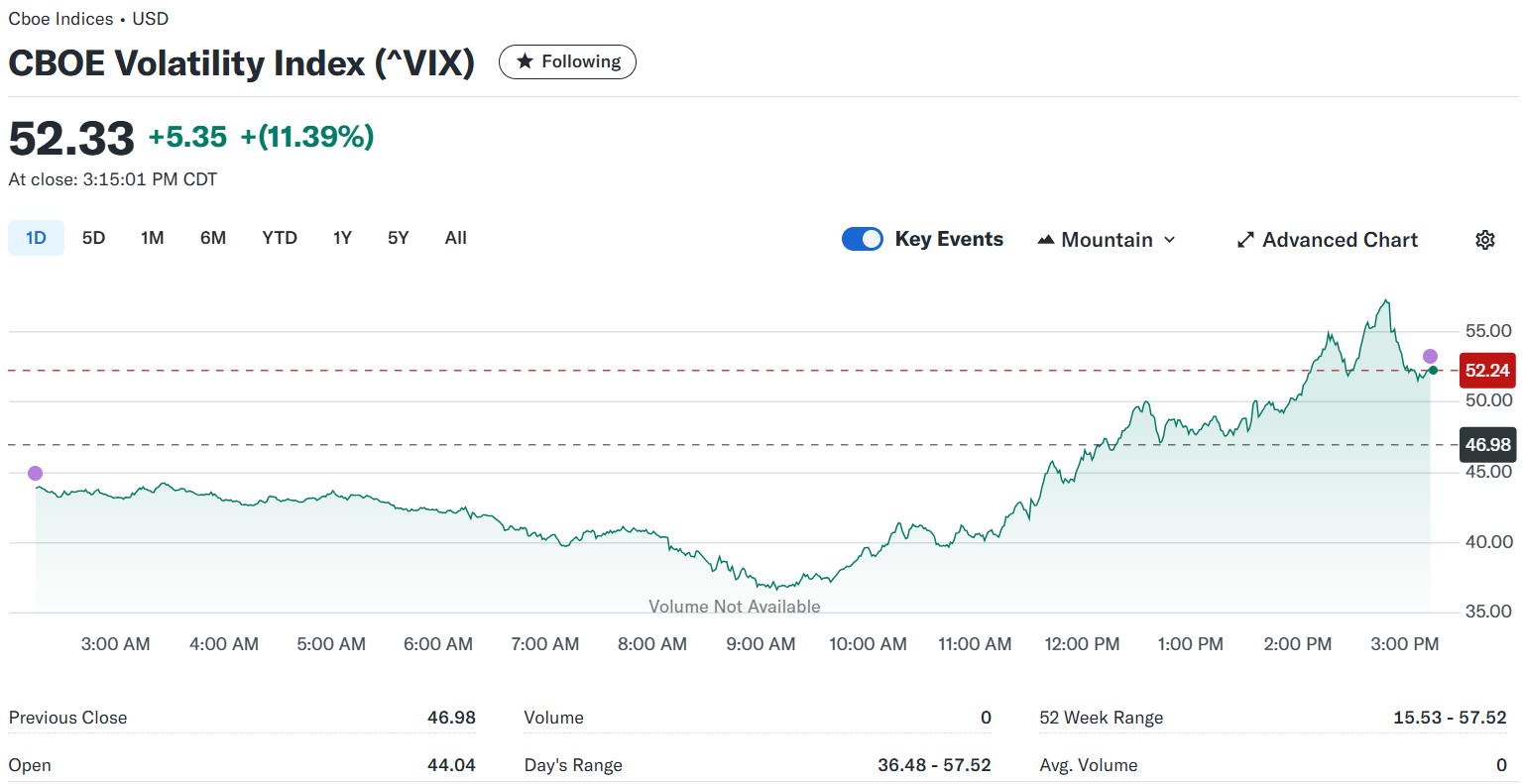Click the dark 46.98 previous close label

click(x=1487, y=445)
